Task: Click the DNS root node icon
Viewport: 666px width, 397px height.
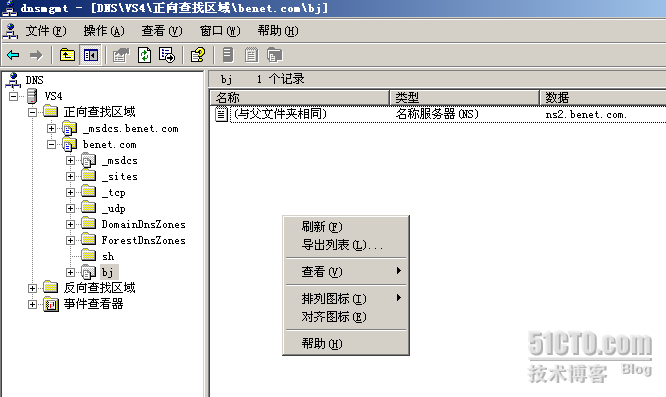Action: click(x=14, y=80)
